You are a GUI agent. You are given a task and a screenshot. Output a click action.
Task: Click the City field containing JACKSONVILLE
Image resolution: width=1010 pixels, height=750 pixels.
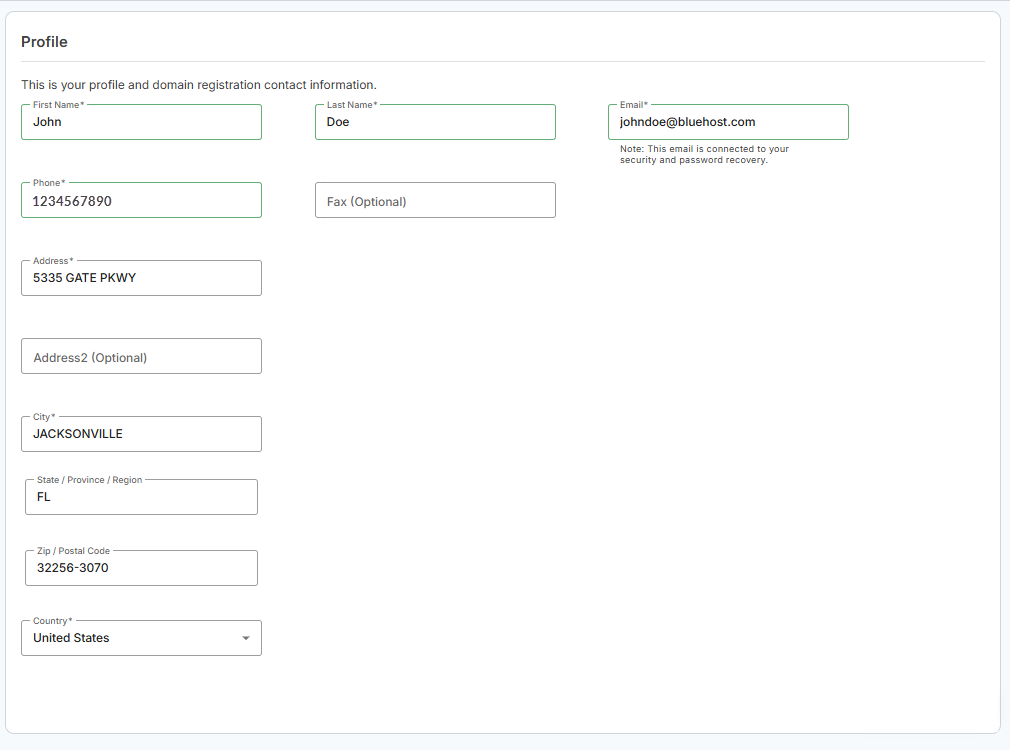141,434
